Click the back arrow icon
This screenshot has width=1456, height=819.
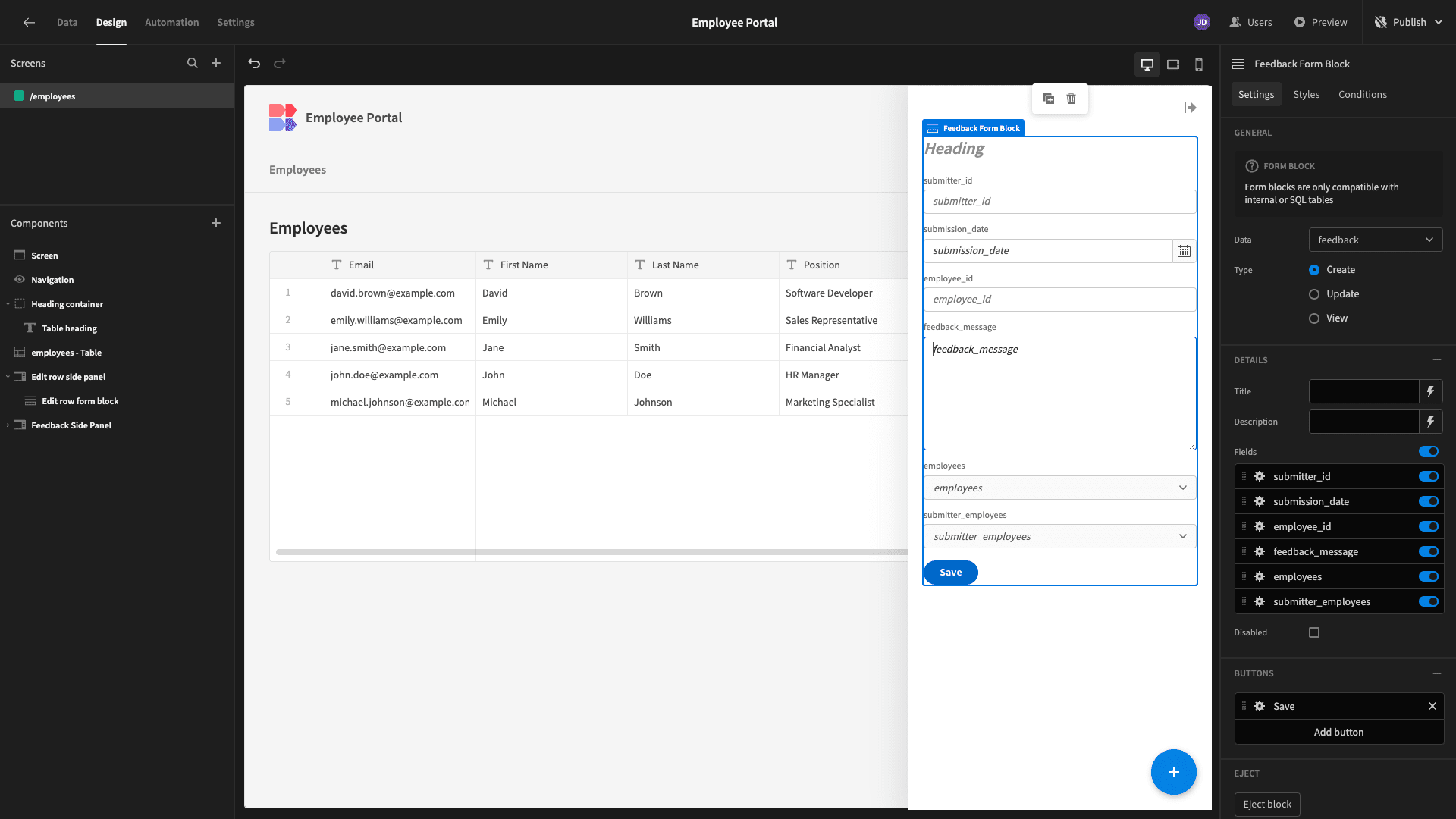point(29,23)
